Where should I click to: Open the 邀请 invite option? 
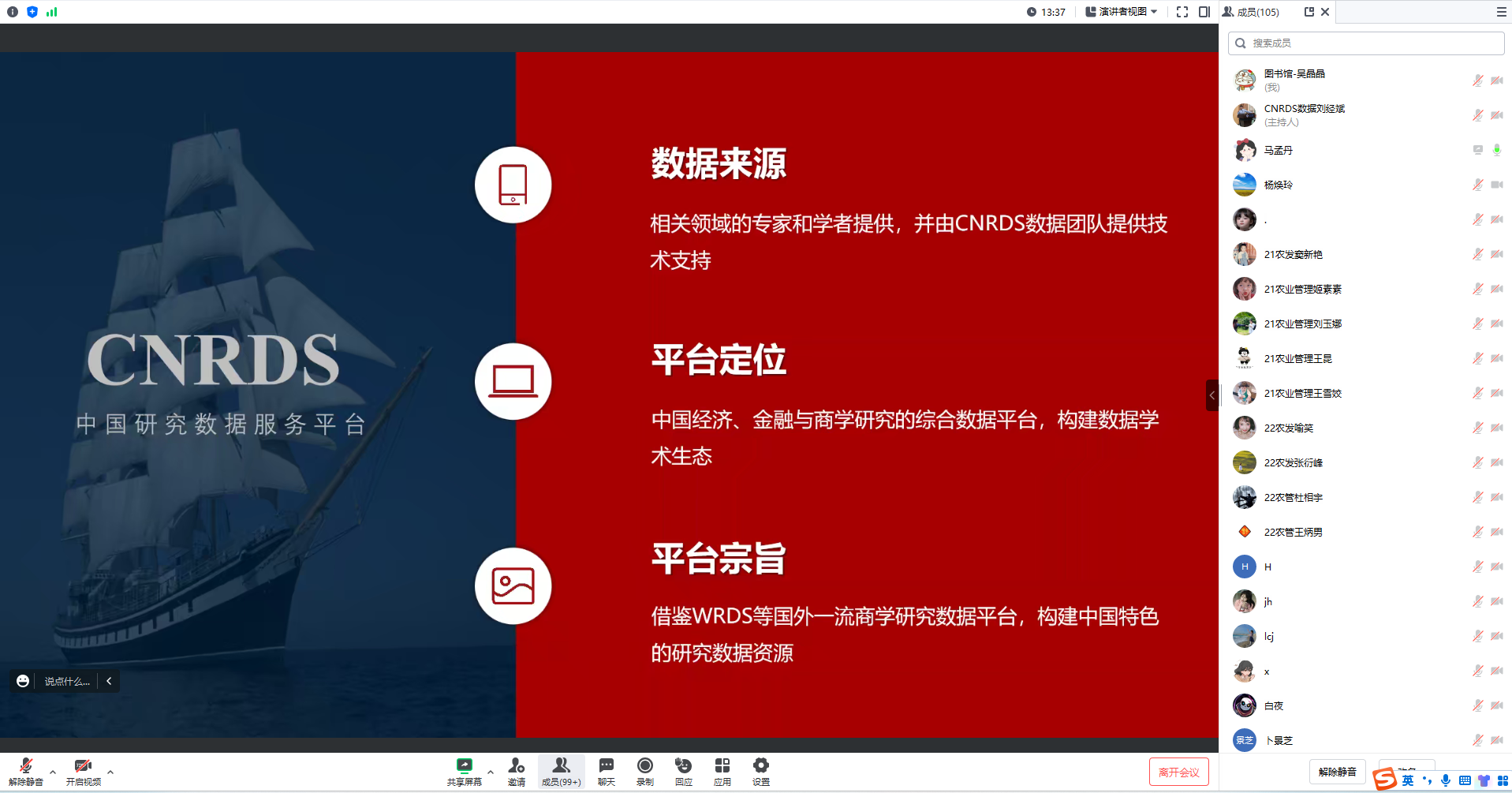pos(517,772)
